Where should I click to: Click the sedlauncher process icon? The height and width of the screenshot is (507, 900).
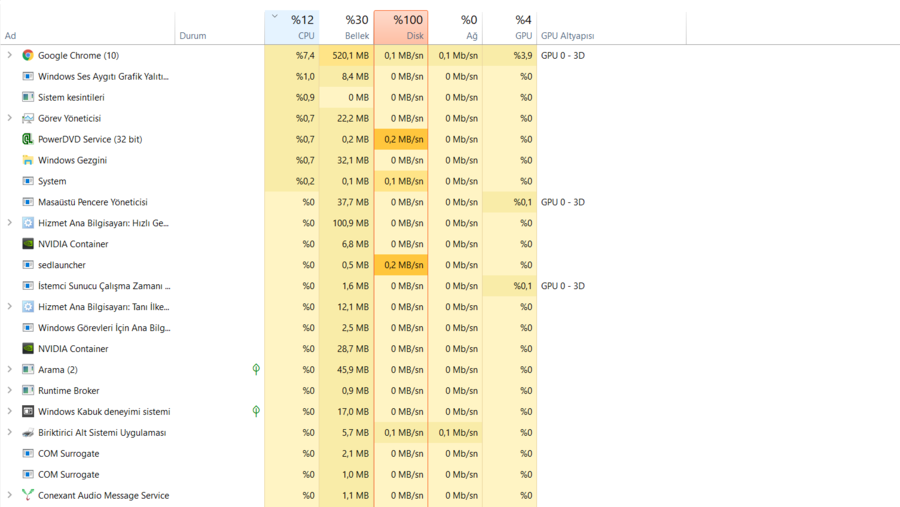(28, 265)
